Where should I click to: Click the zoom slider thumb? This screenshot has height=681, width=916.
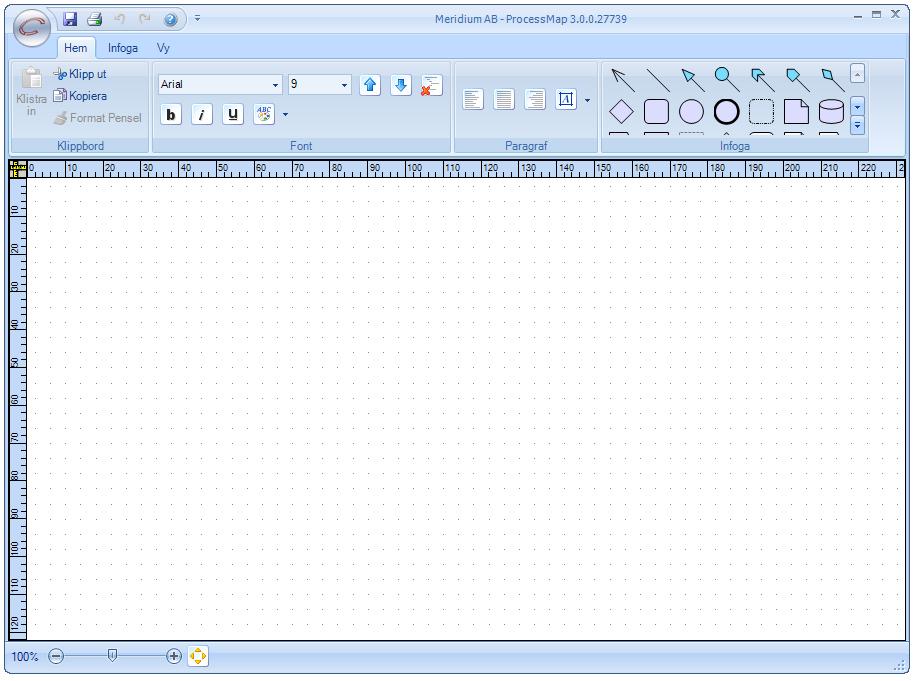click(x=113, y=656)
